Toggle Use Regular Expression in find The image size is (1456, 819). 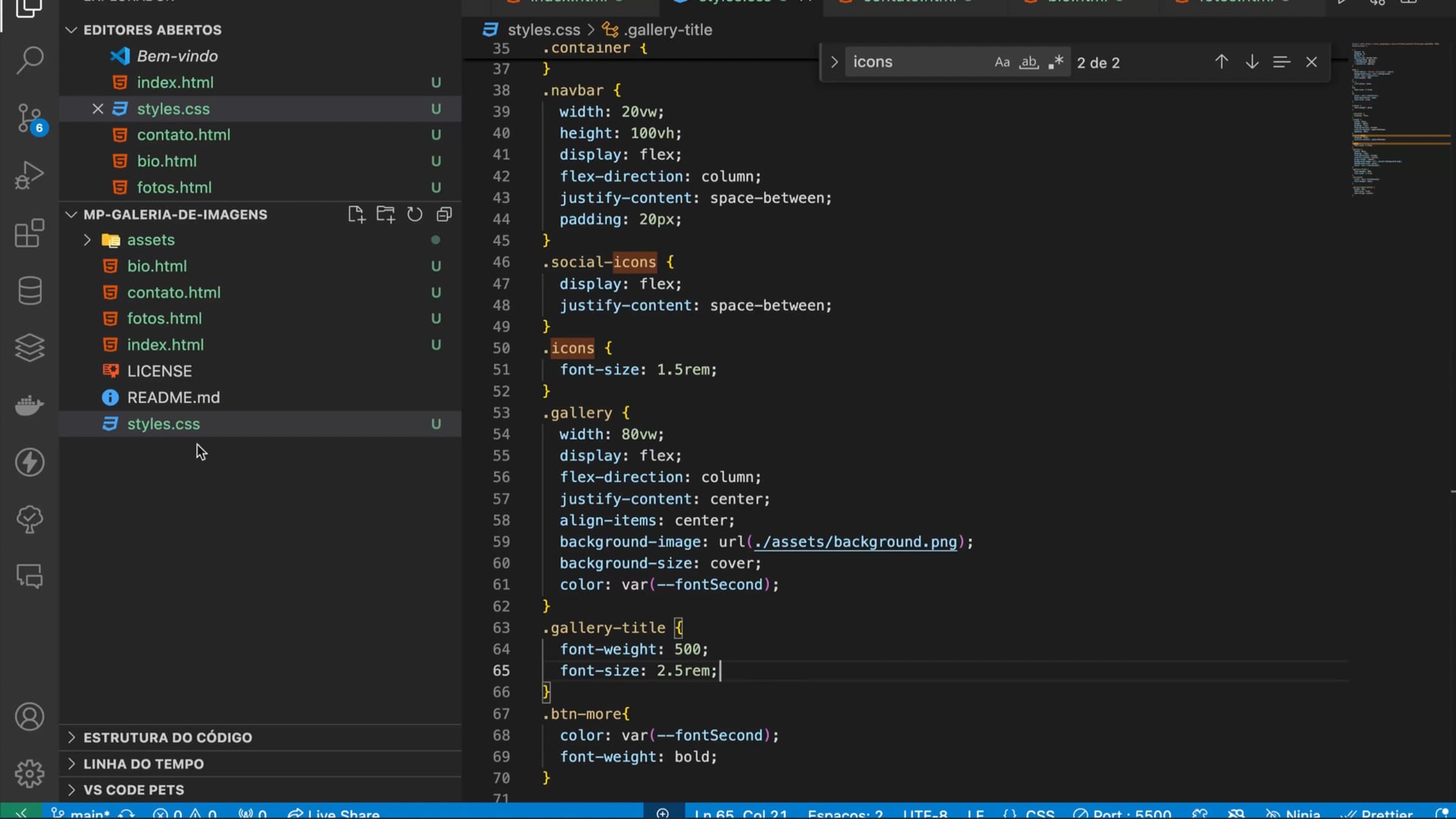pos(1055,62)
